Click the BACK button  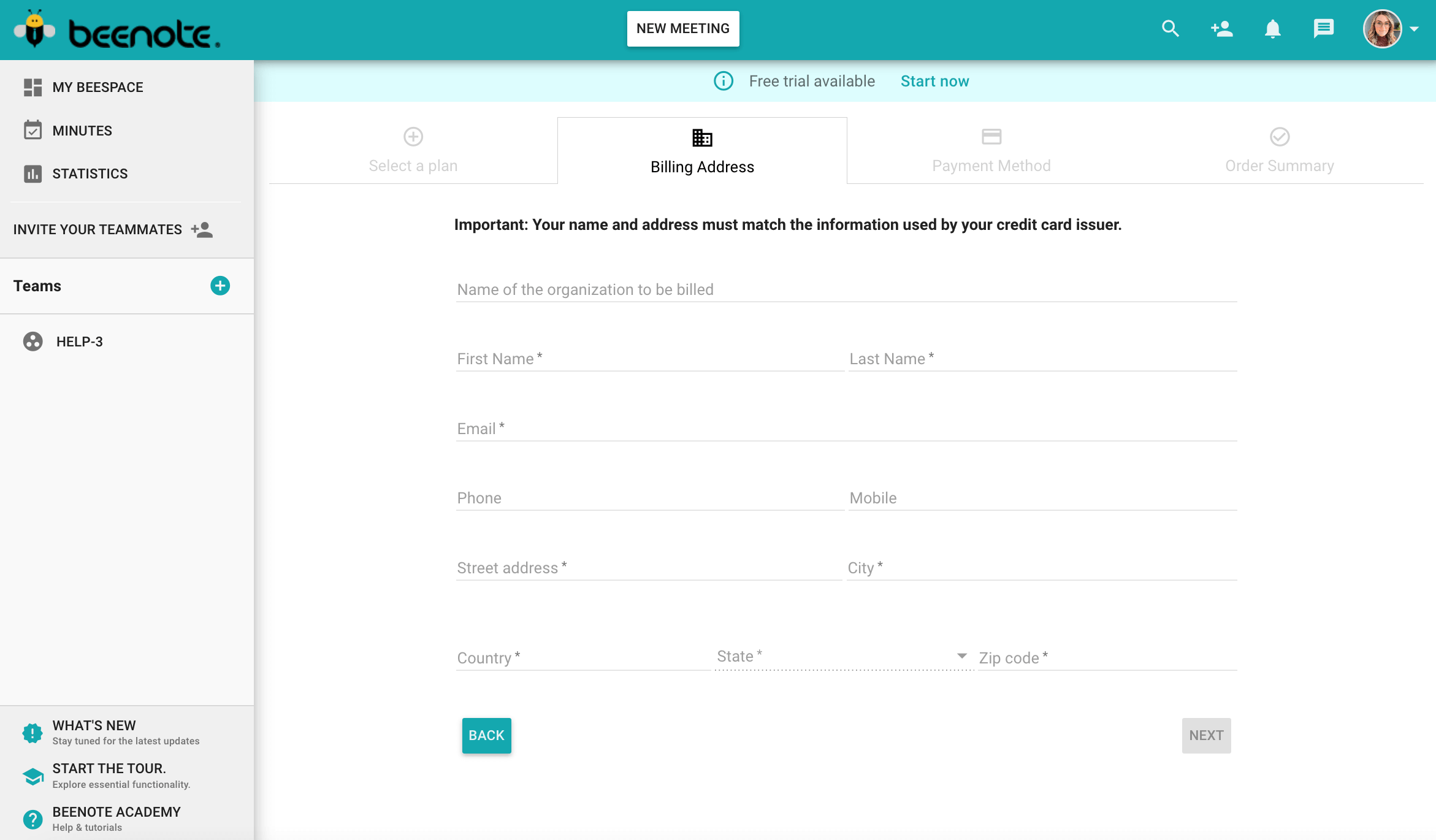[x=486, y=735]
